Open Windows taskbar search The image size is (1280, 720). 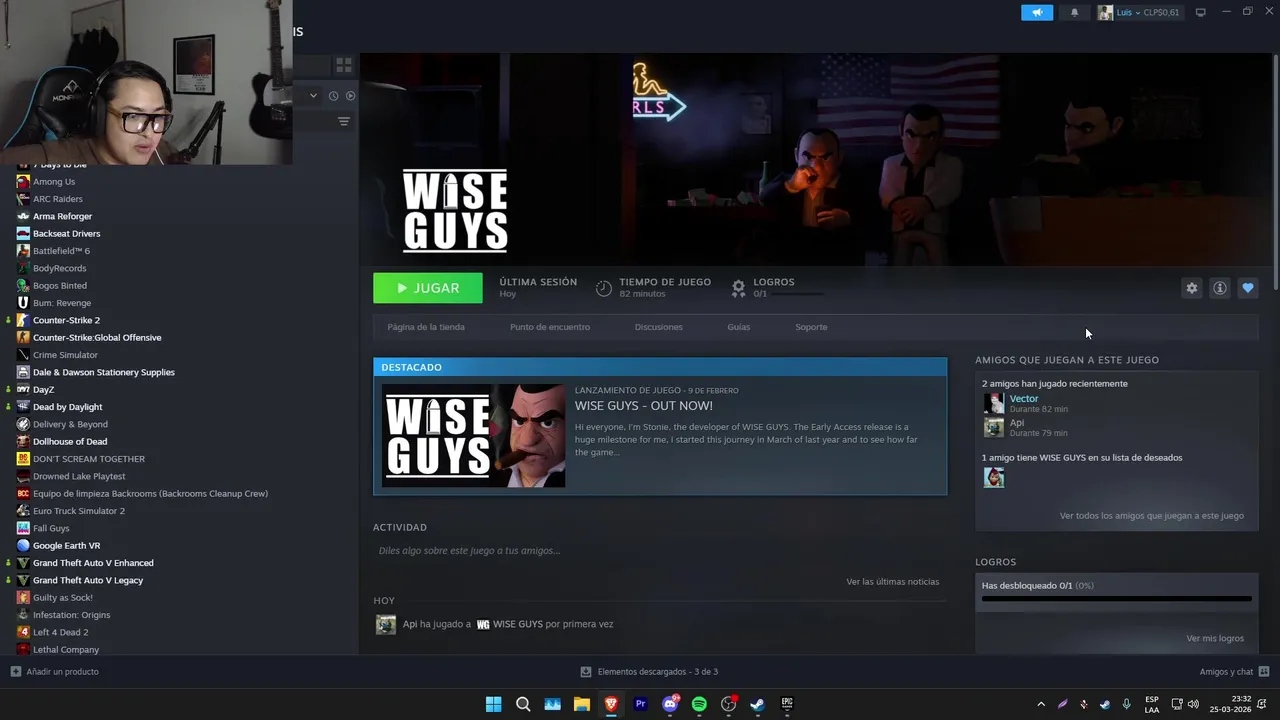click(x=523, y=704)
